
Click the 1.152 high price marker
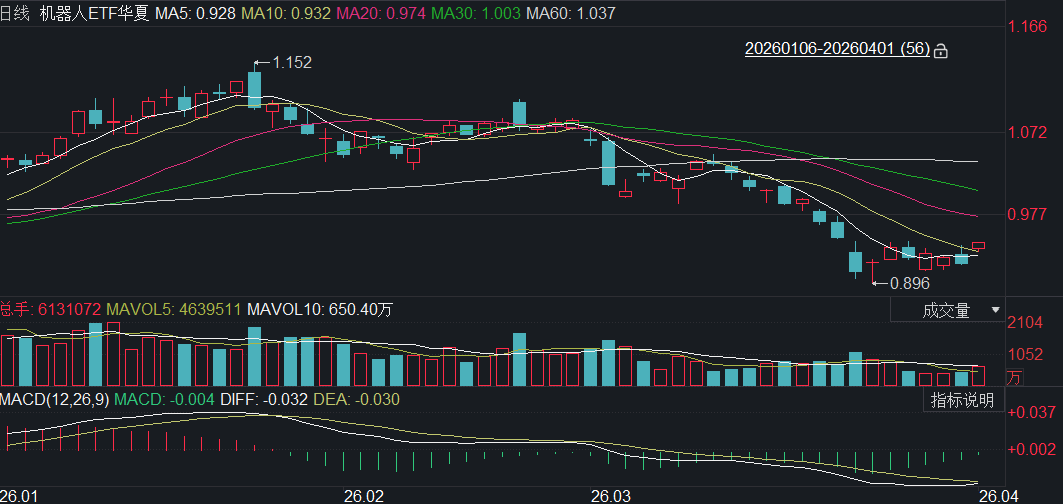click(x=292, y=62)
